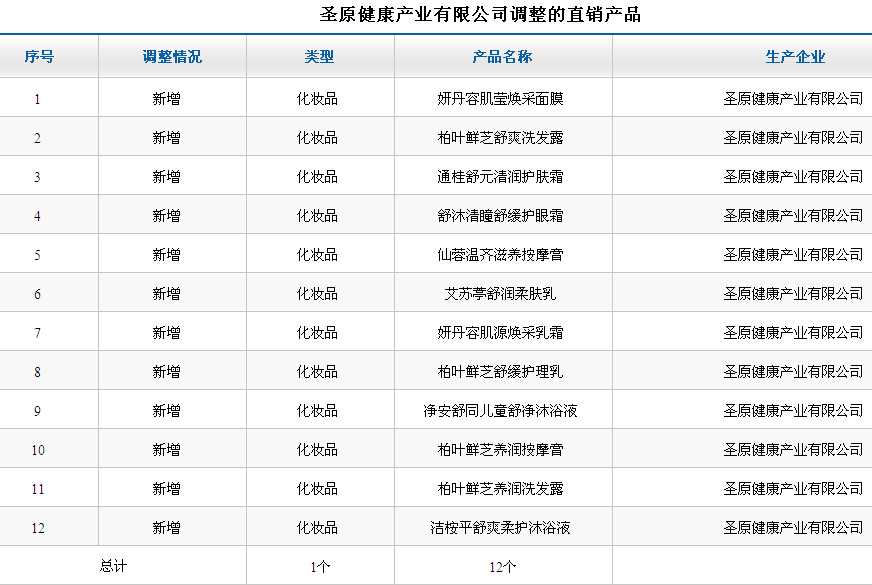
Task: Click the 调整情况 column header
Action: 172,57
